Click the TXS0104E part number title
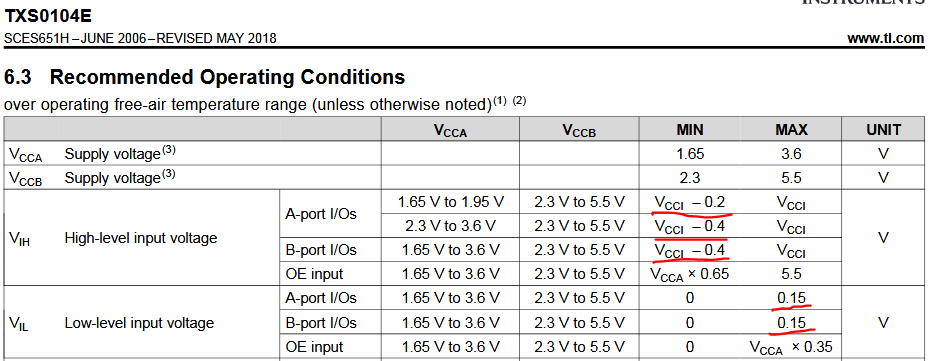Viewport: 929px width, 361px height. click(48, 16)
